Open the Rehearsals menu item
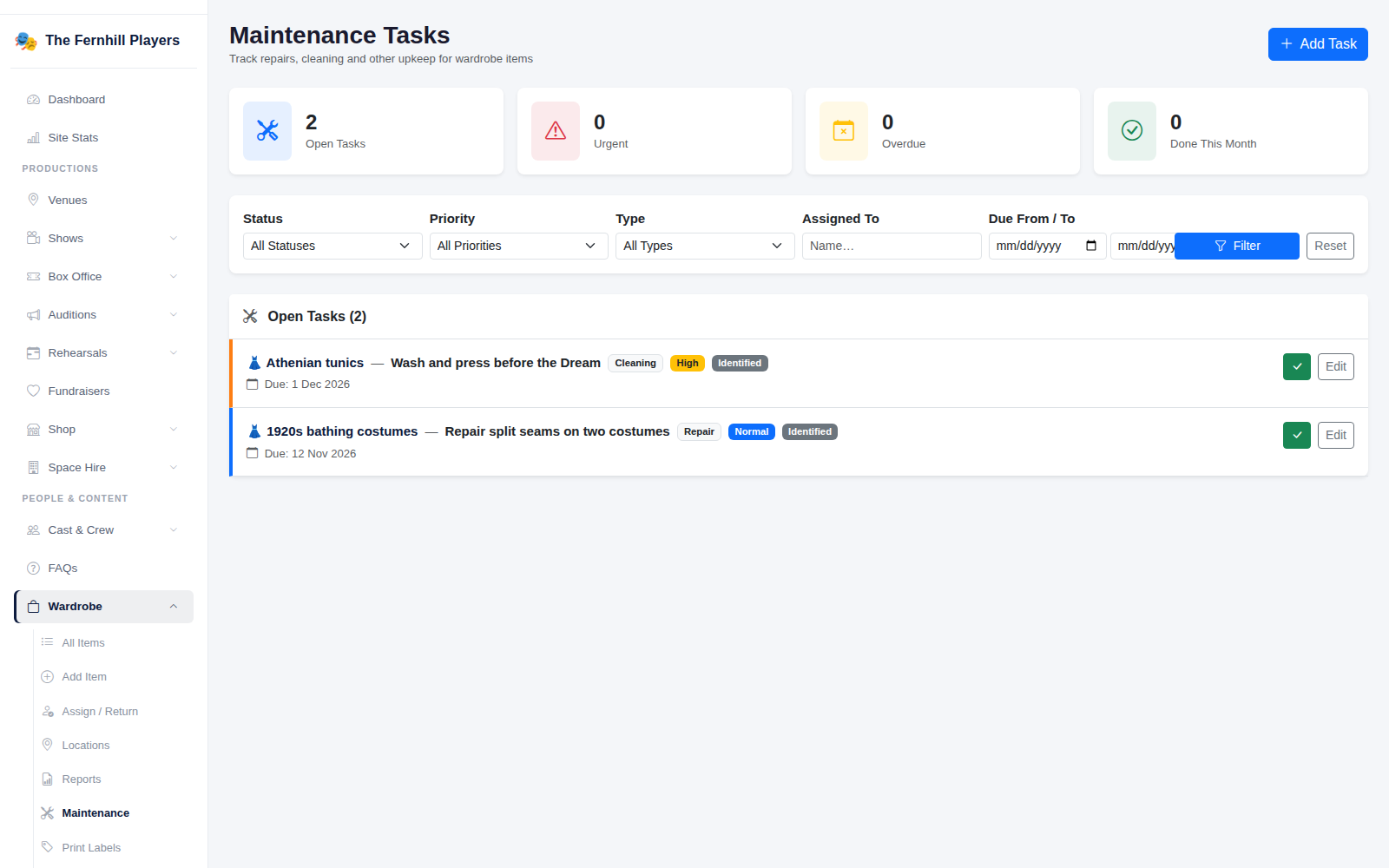 103,353
